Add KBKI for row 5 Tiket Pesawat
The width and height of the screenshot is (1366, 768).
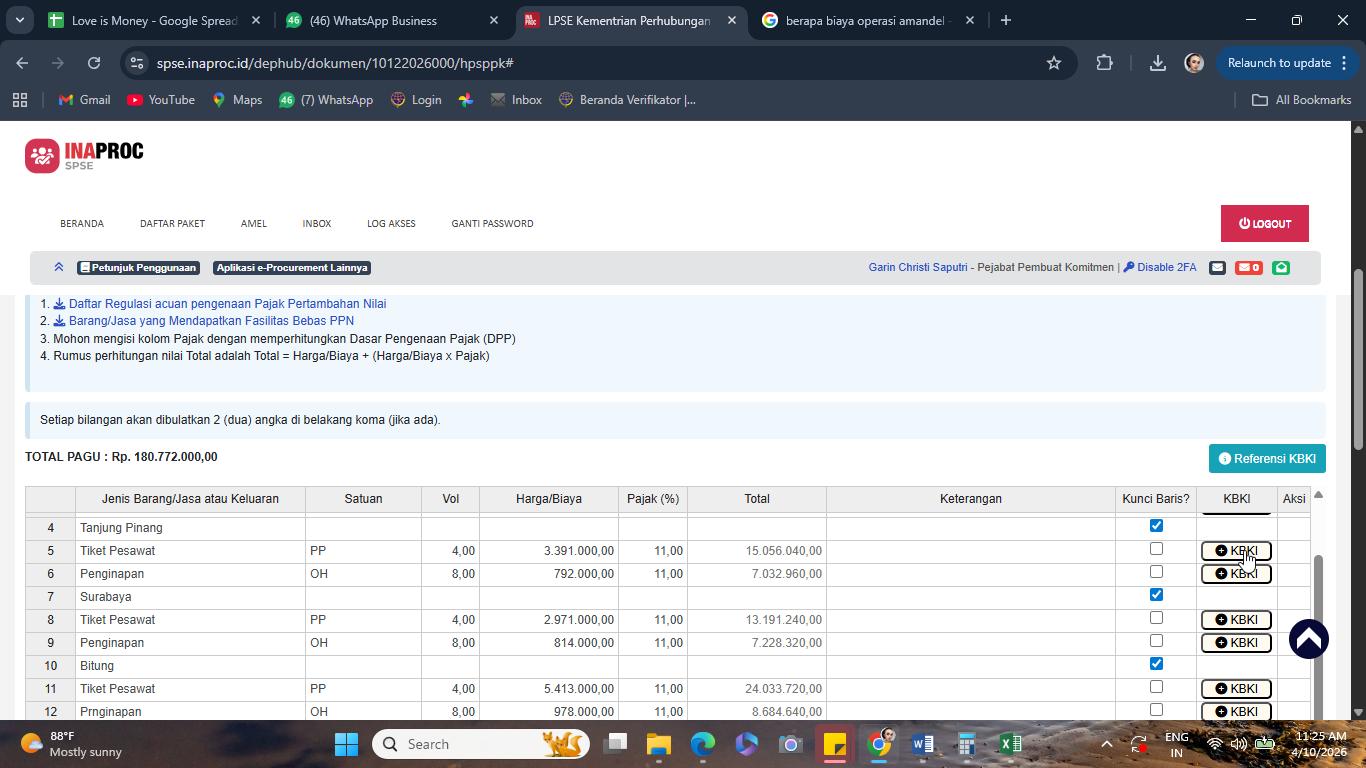(1236, 551)
